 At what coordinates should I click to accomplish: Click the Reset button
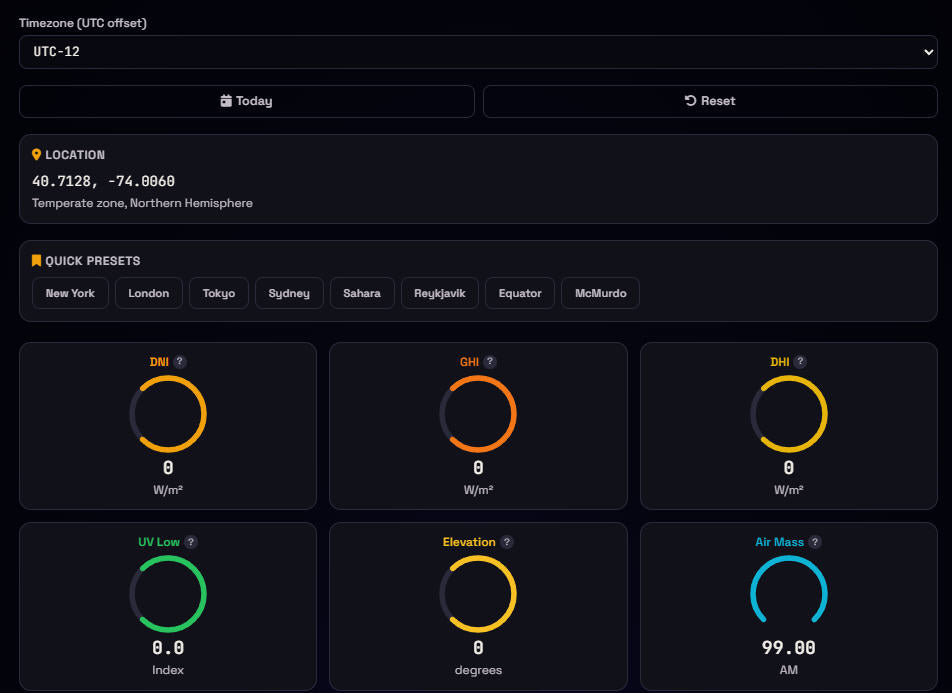click(710, 101)
